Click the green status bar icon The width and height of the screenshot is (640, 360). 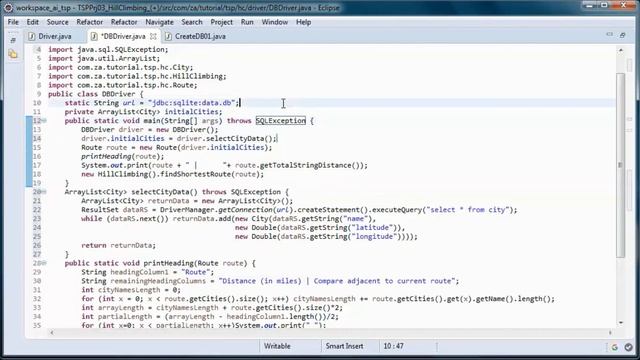pos(615,347)
